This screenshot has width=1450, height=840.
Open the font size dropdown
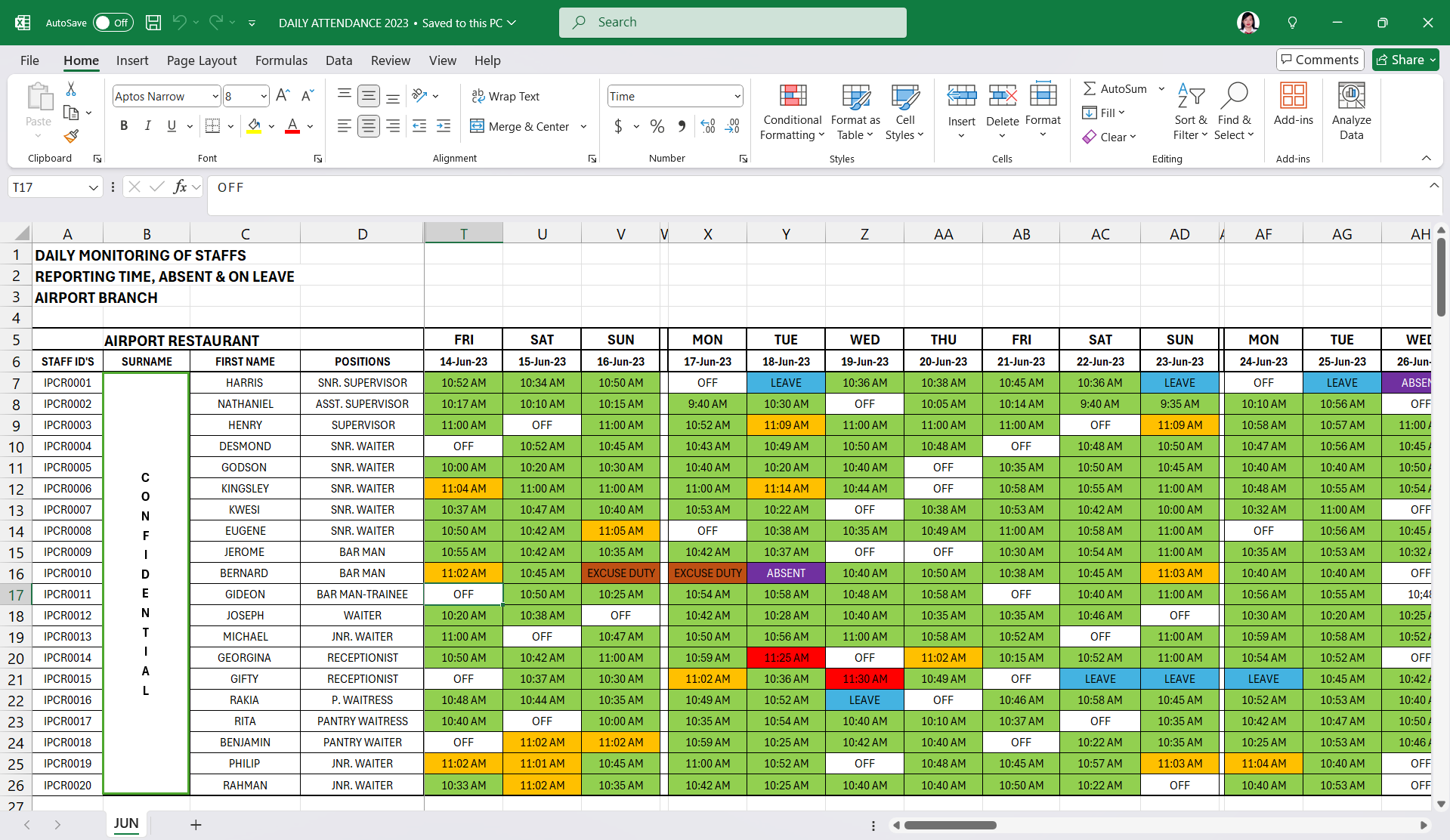coord(264,96)
